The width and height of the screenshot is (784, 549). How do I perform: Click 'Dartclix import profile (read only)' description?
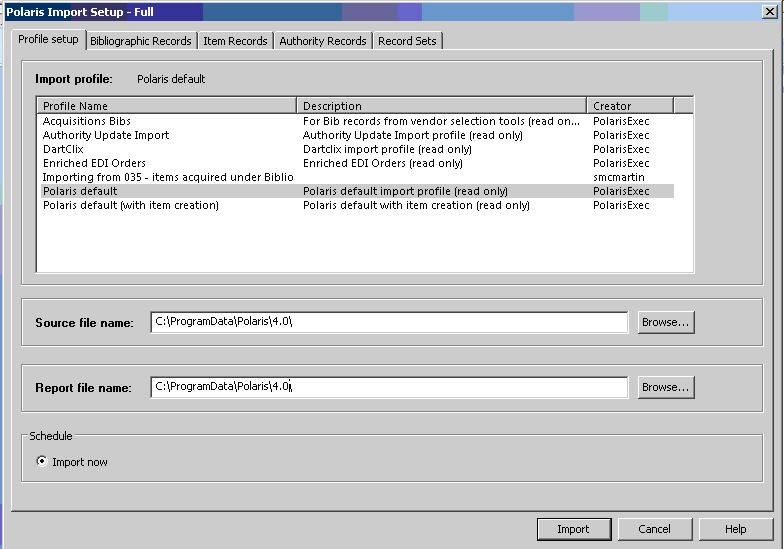(387, 149)
